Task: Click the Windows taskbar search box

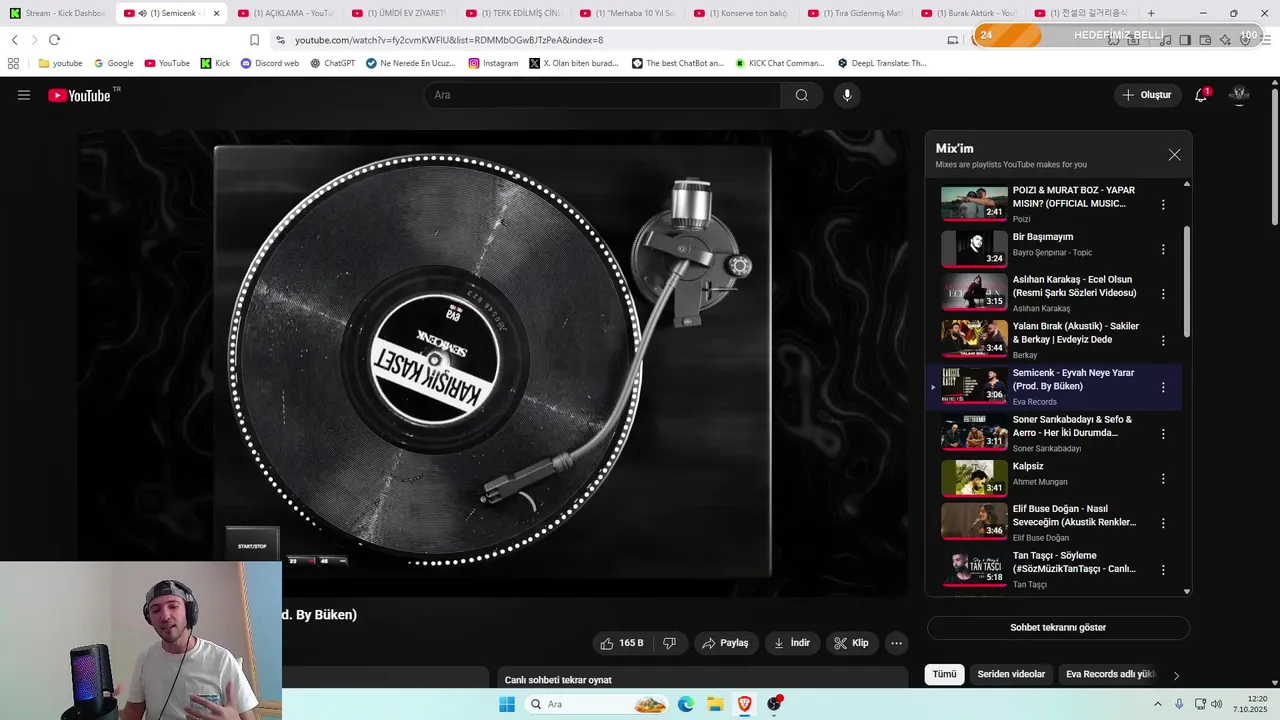Action: coord(596,704)
